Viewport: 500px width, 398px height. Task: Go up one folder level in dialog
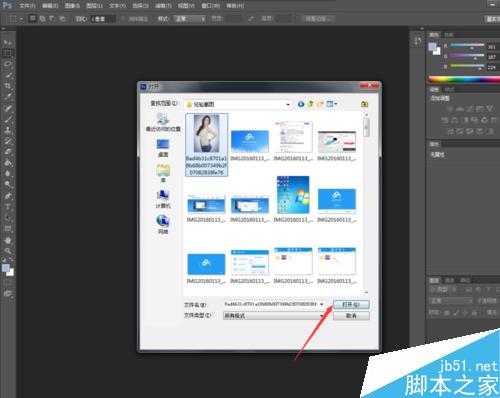pyautogui.click(x=310, y=104)
